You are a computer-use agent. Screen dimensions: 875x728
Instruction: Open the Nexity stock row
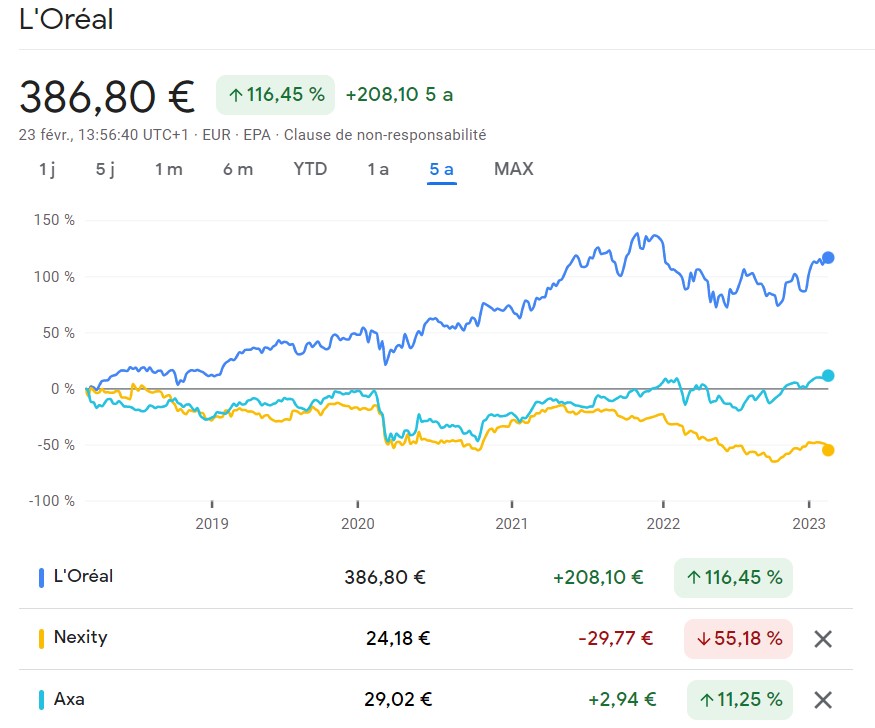435,639
